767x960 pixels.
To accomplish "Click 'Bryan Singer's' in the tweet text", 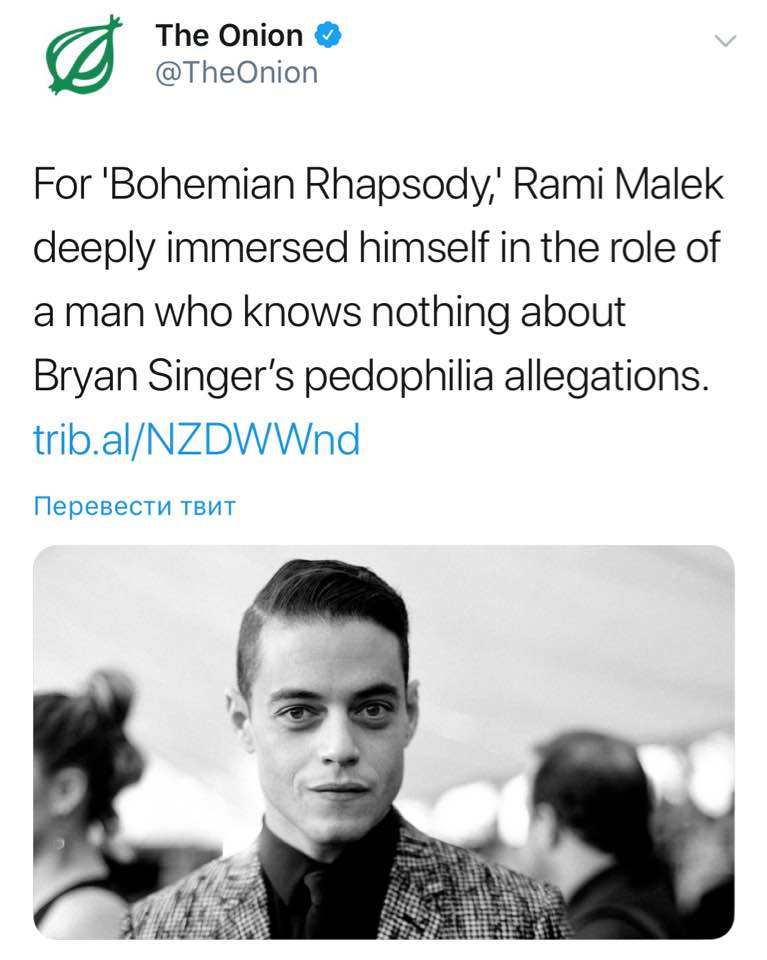I will coord(167,375).
